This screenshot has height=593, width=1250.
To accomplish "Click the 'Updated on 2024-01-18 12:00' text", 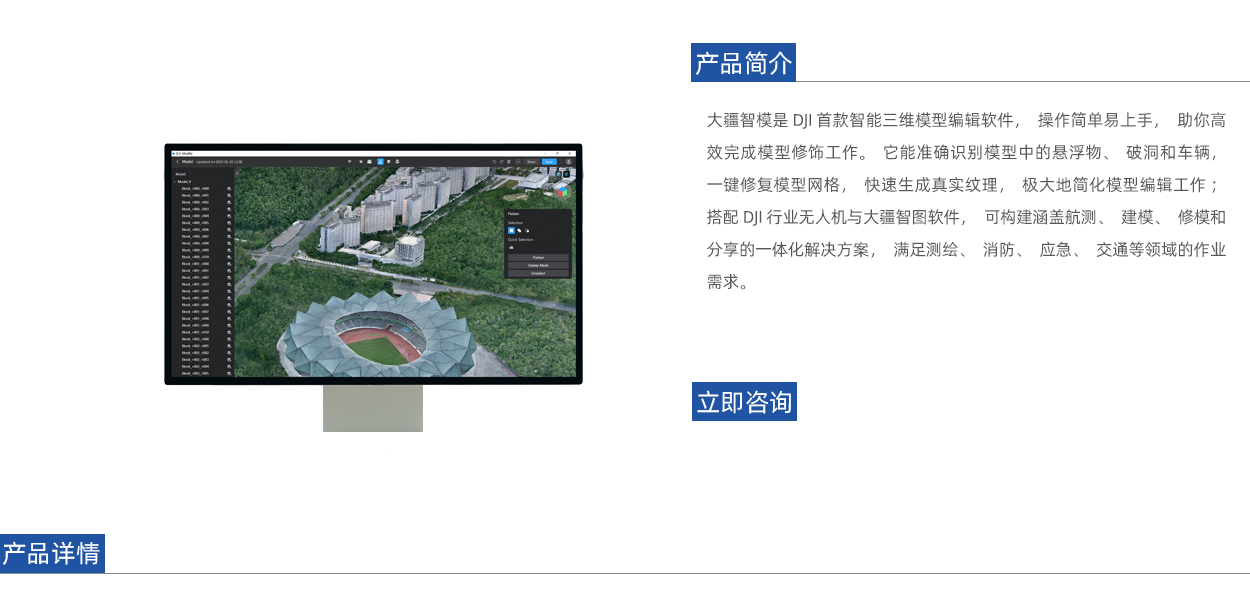I will [x=219, y=161].
